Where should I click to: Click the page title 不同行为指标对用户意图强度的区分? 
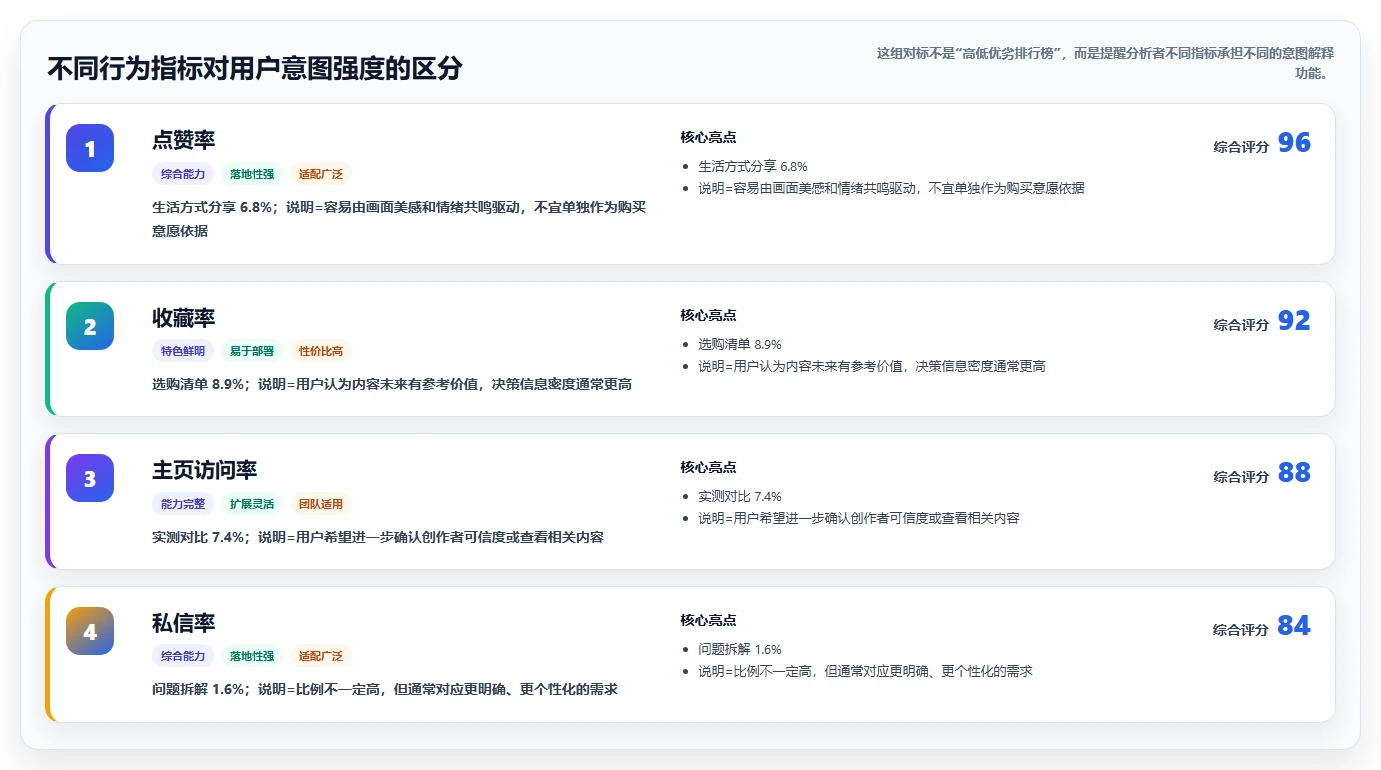pos(255,68)
